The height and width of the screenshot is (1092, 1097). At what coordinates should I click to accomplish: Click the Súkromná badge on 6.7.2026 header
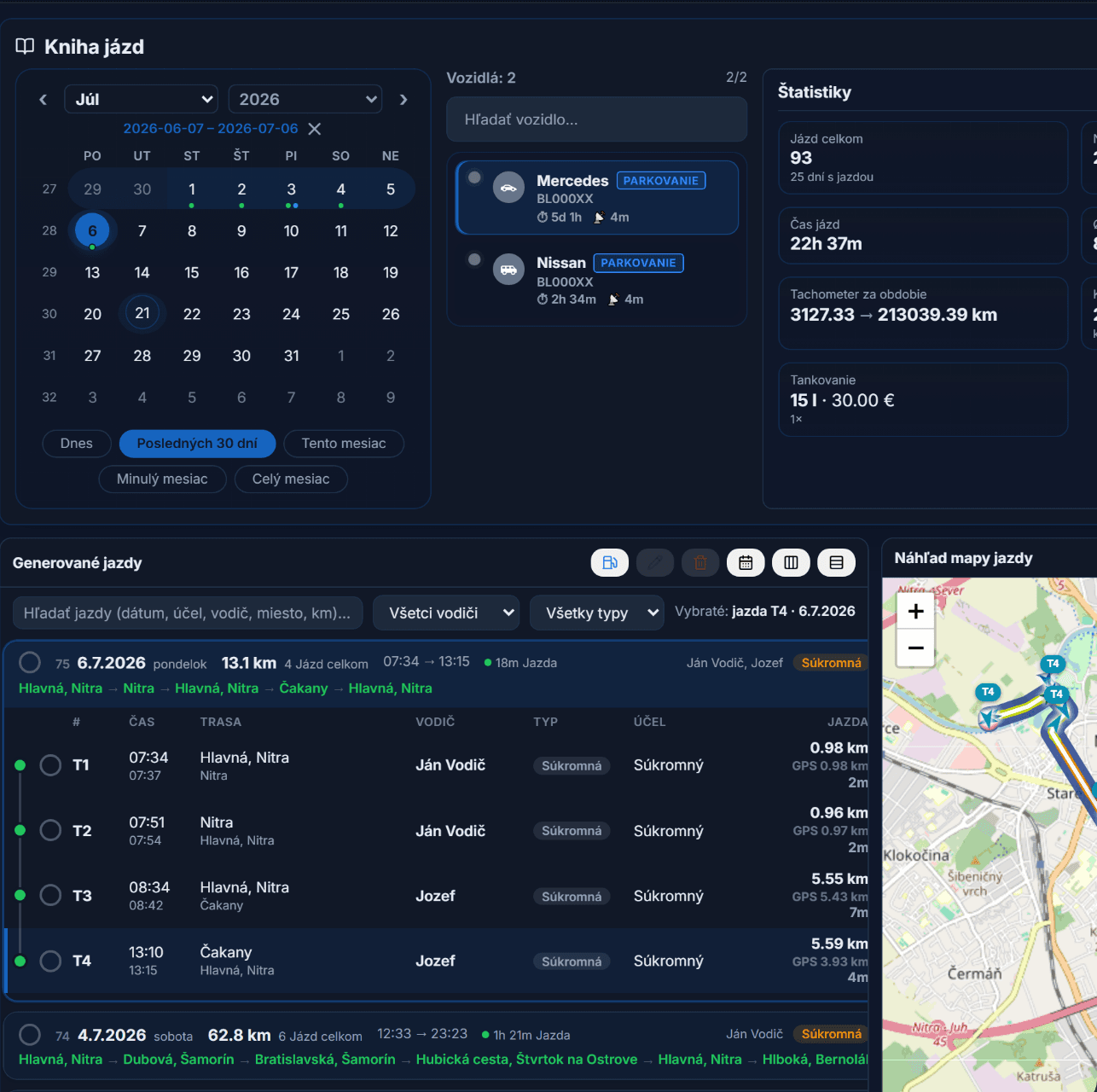pyautogui.click(x=831, y=663)
